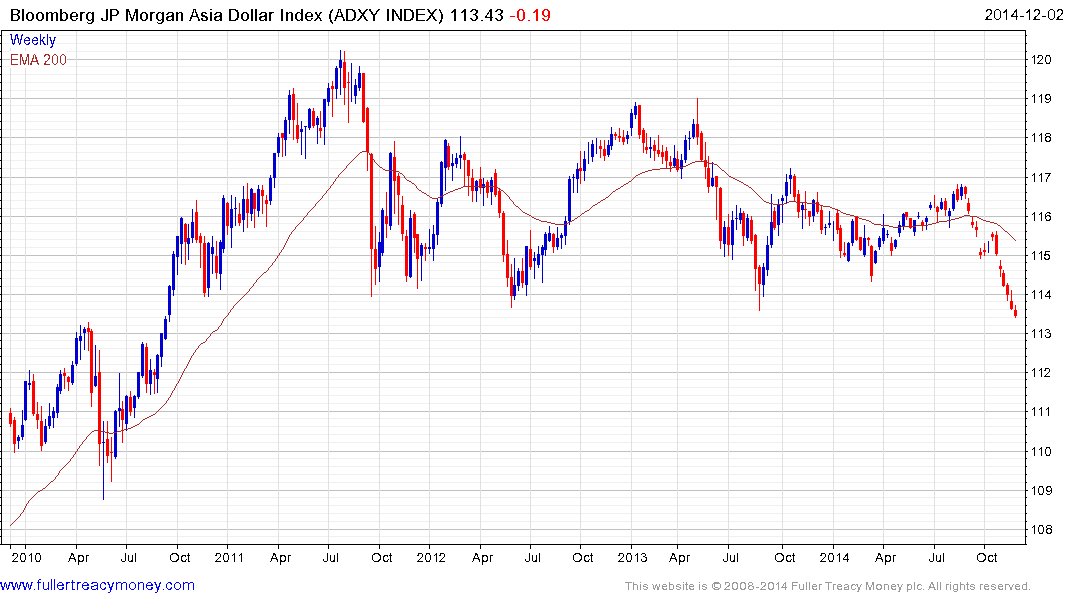Screen dimensions: 1075x600
Task: Click the final 'Oct' label after 2014
Action: (987, 557)
